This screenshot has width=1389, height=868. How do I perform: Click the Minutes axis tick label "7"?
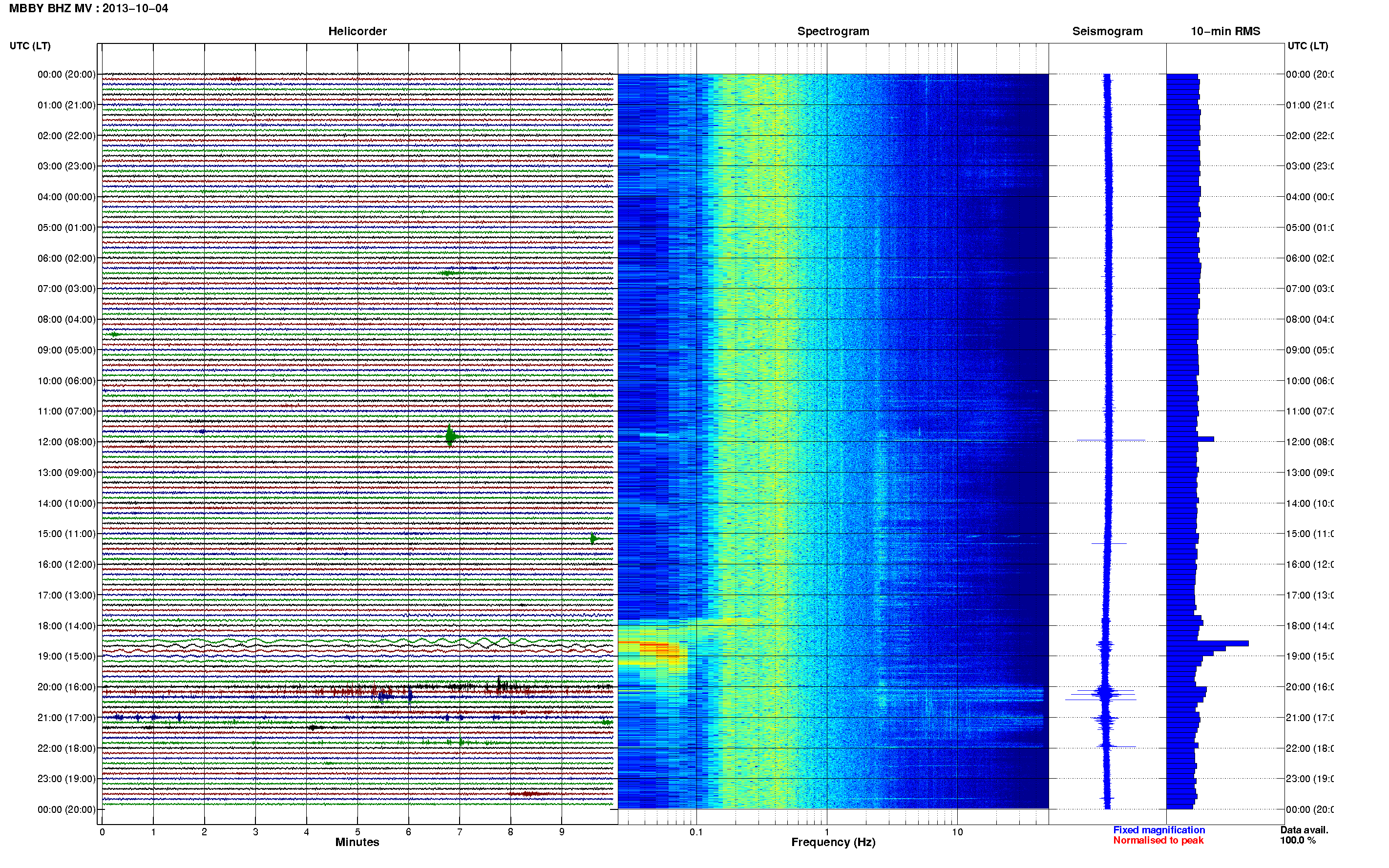pyautogui.click(x=460, y=832)
